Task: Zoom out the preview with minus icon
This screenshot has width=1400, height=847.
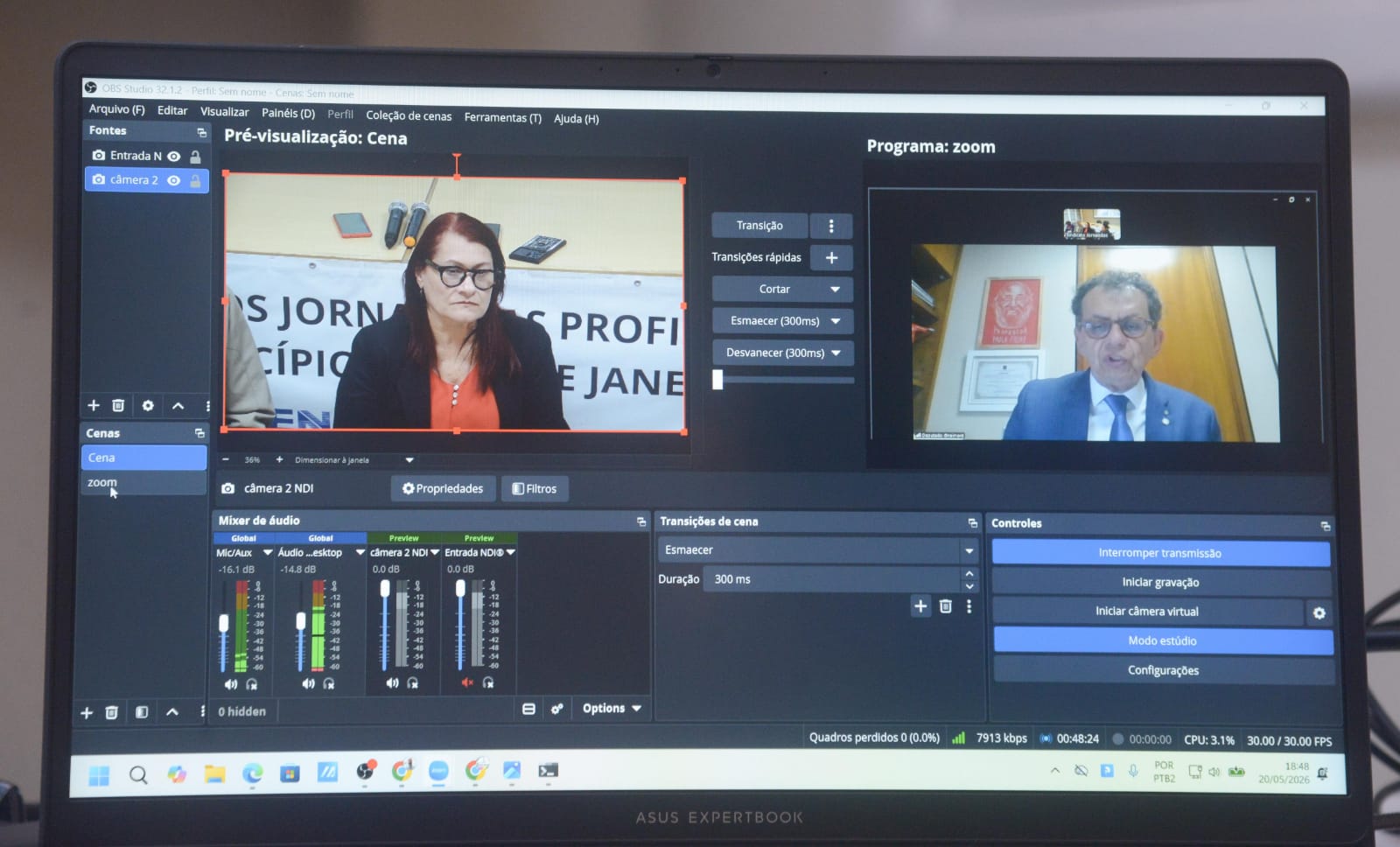Action: [x=226, y=459]
